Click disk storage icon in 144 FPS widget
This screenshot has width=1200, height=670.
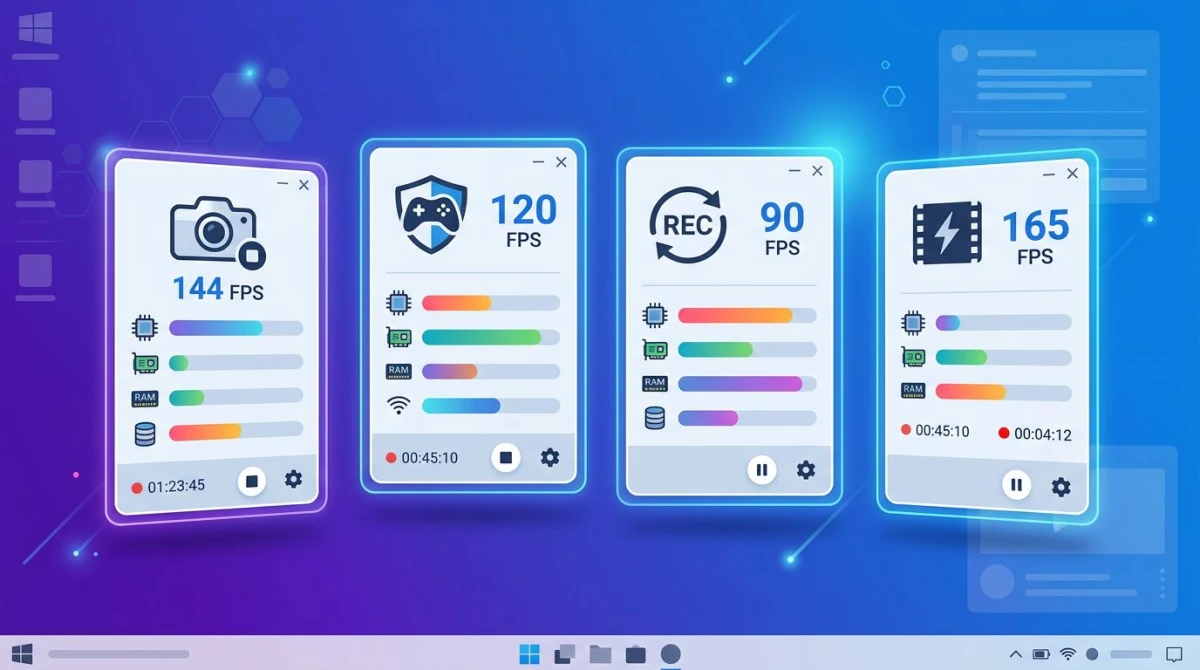(145, 434)
